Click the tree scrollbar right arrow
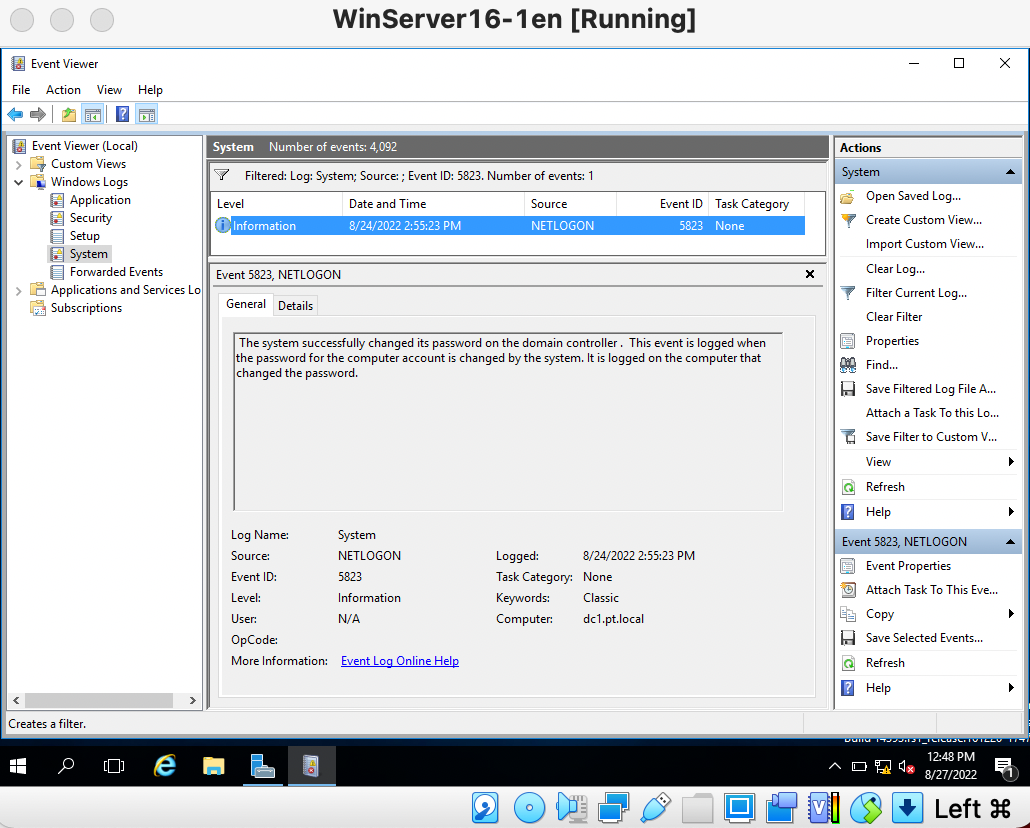This screenshot has height=828, width=1030. (192, 701)
